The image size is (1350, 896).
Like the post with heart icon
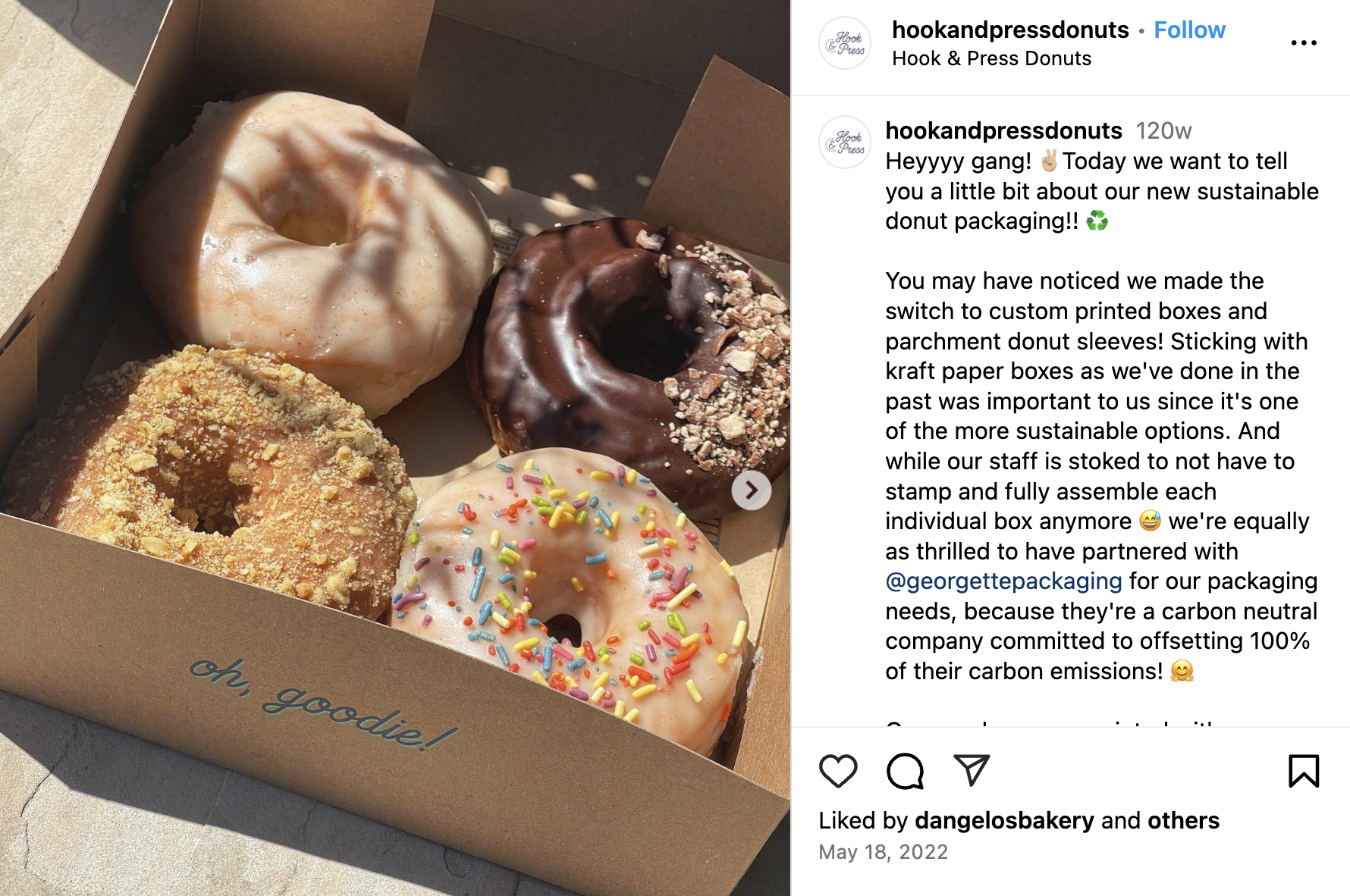coord(838,771)
